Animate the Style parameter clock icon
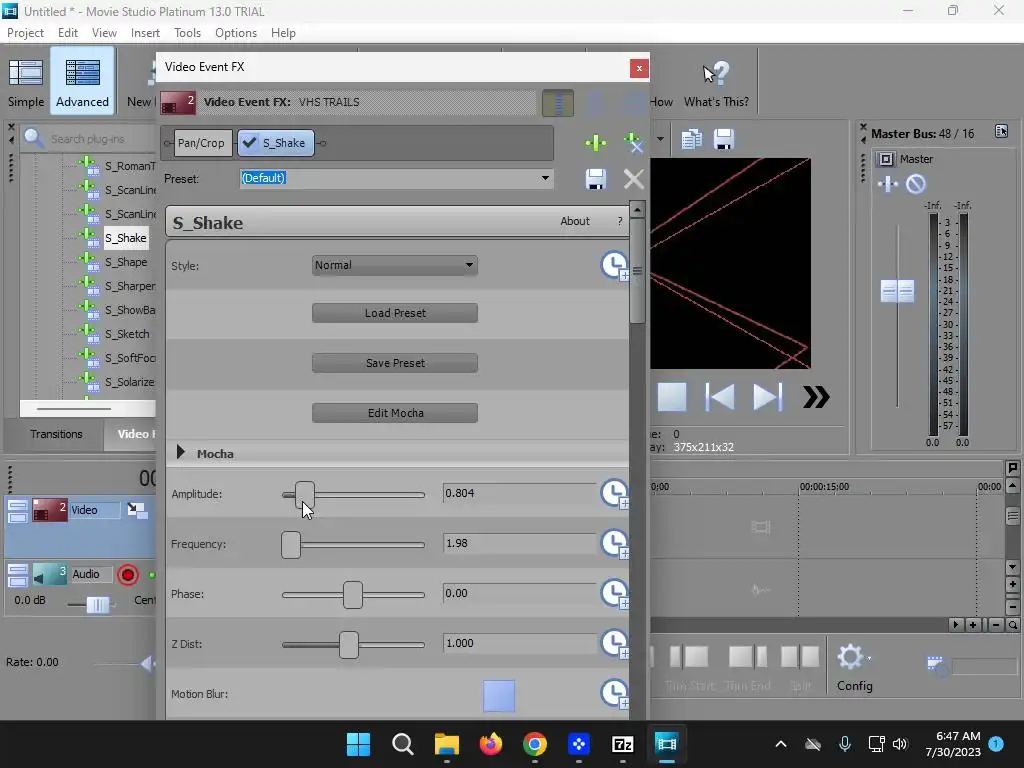This screenshot has width=1024, height=768. pyautogui.click(x=615, y=266)
